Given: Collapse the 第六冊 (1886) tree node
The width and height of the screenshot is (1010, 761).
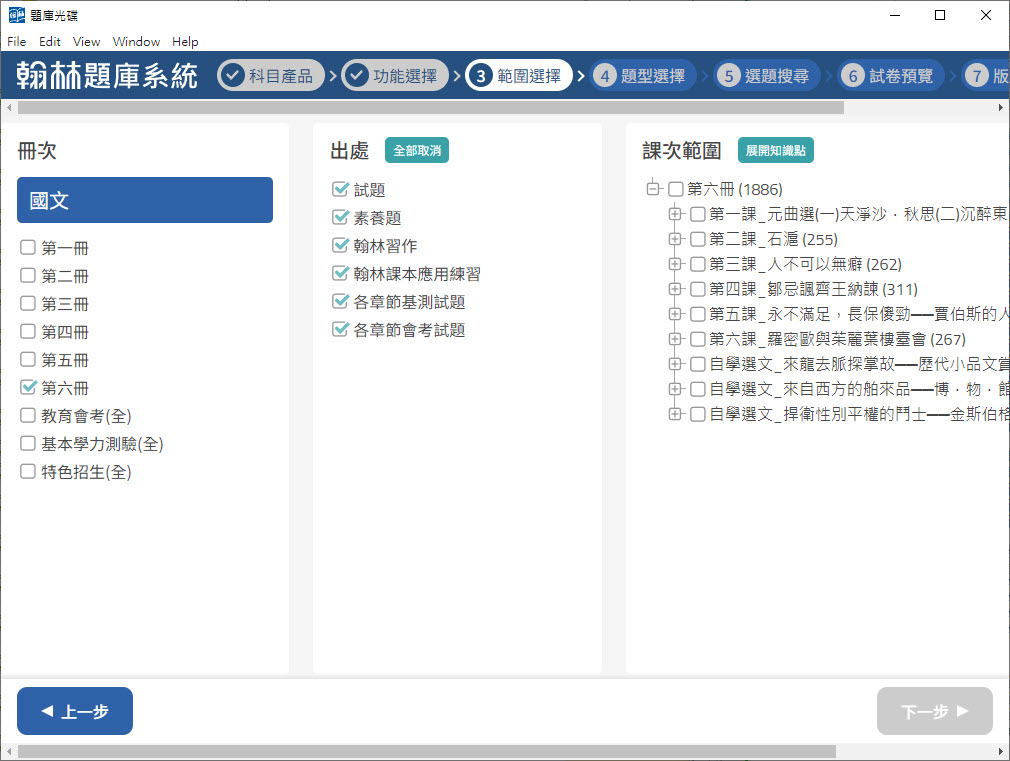Looking at the screenshot, I should (x=653, y=189).
